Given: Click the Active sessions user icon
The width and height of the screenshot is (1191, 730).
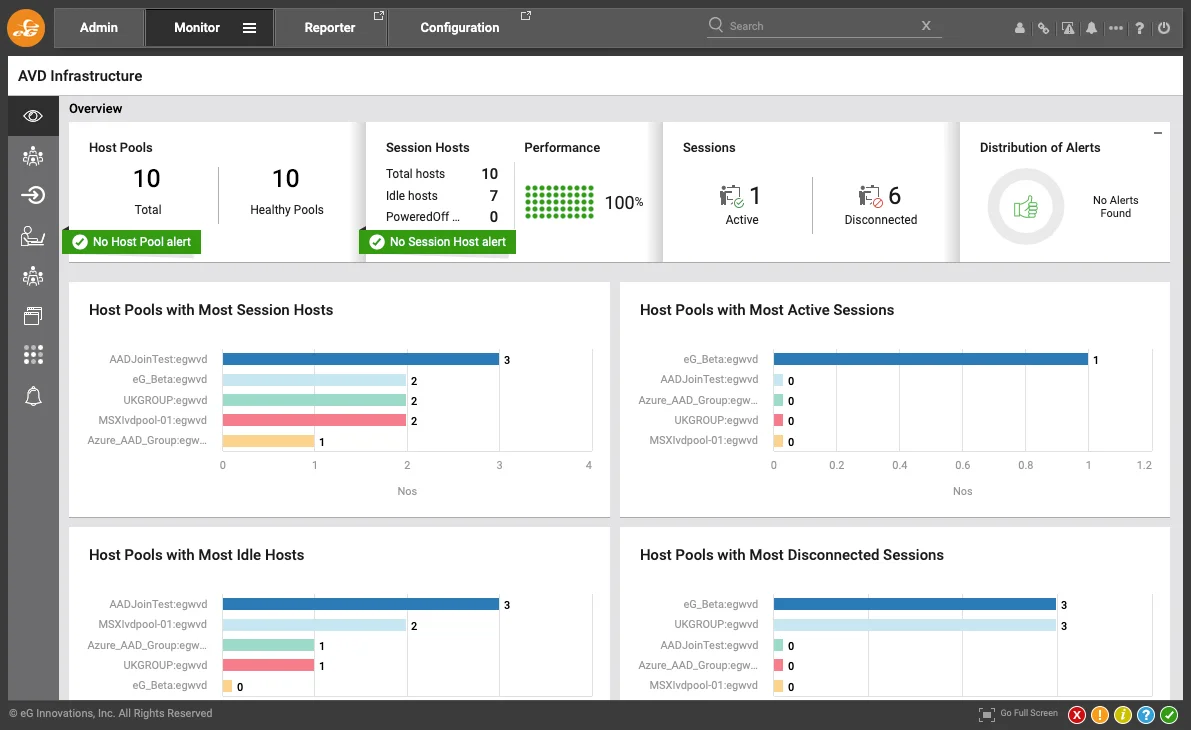Looking at the screenshot, I should (731, 196).
